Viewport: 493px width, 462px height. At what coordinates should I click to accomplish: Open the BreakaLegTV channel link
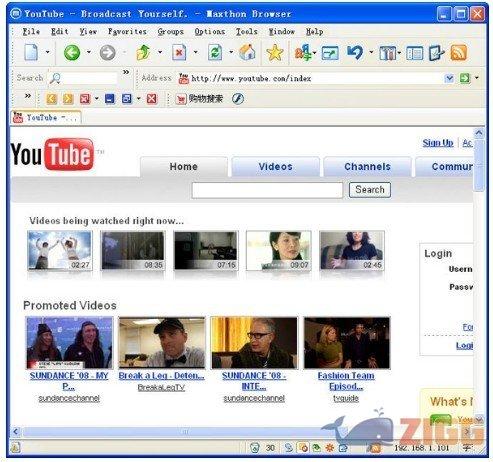[x=161, y=387]
